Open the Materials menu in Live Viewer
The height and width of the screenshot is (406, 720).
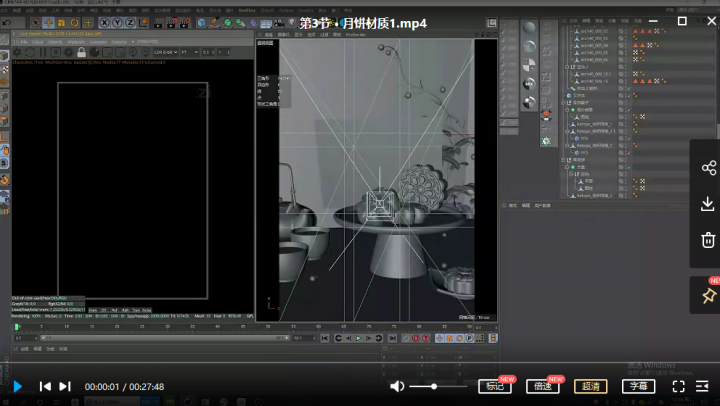76,42
